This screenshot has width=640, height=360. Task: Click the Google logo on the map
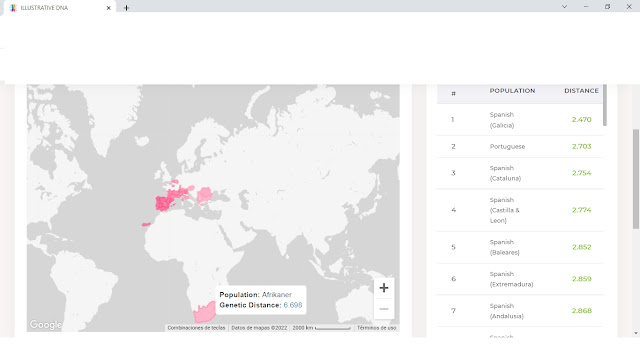pyautogui.click(x=45, y=324)
